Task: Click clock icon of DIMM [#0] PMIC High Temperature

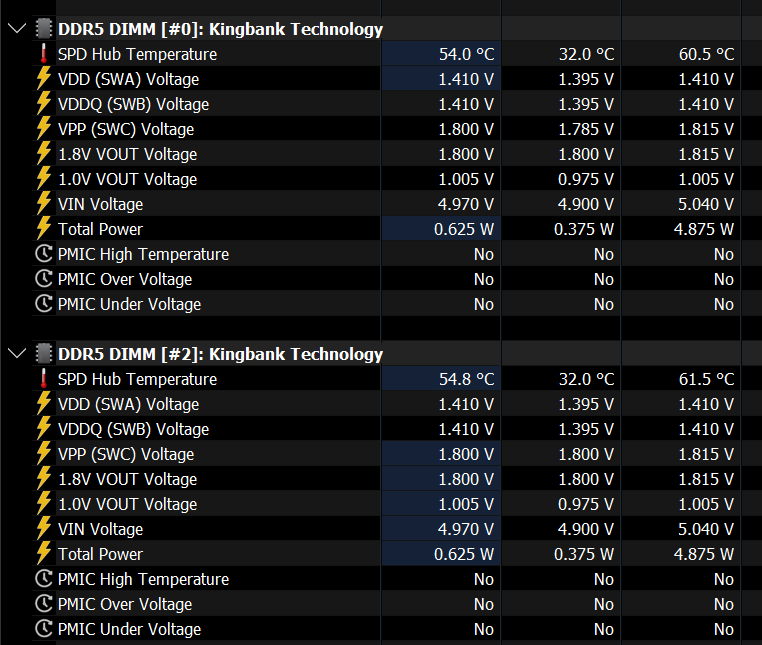Action: (44, 254)
